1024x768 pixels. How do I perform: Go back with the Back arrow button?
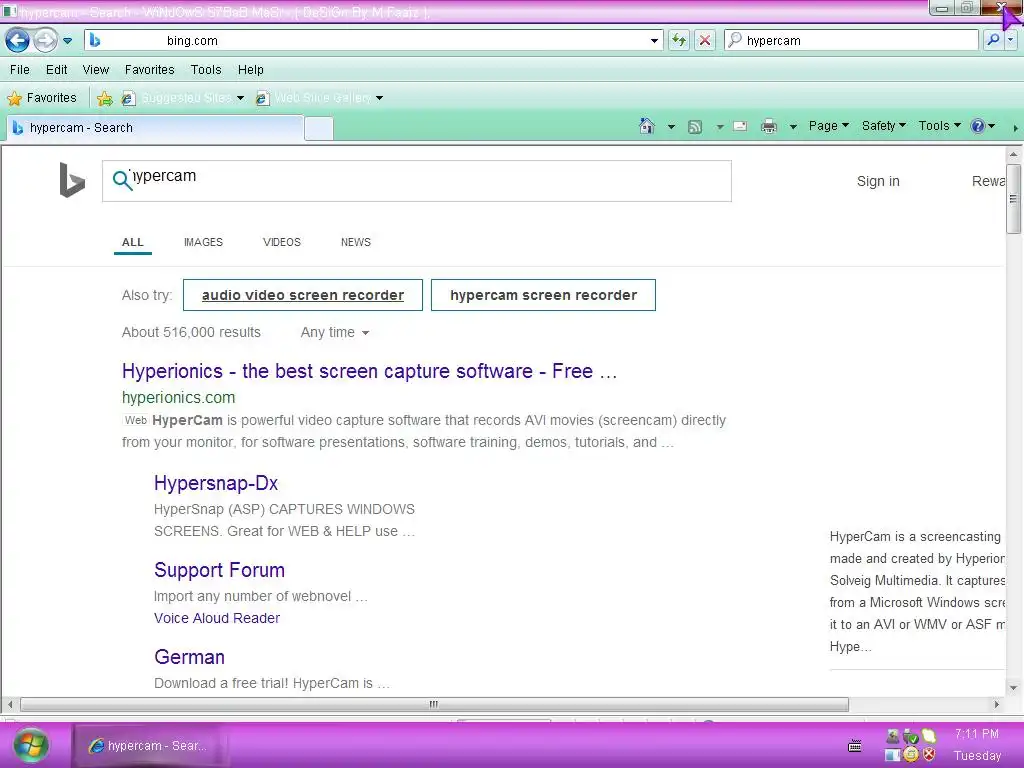point(18,40)
